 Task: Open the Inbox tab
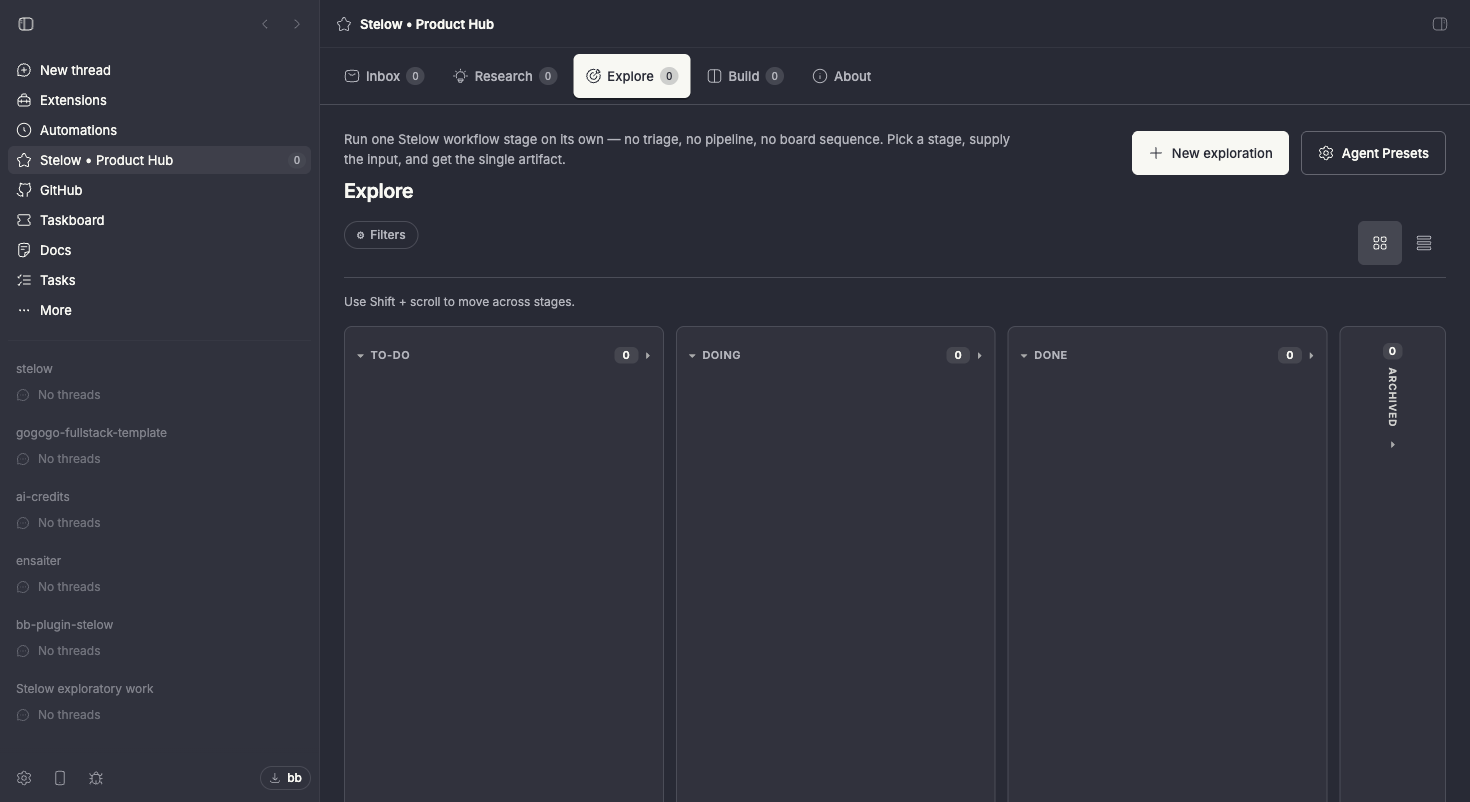point(384,76)
